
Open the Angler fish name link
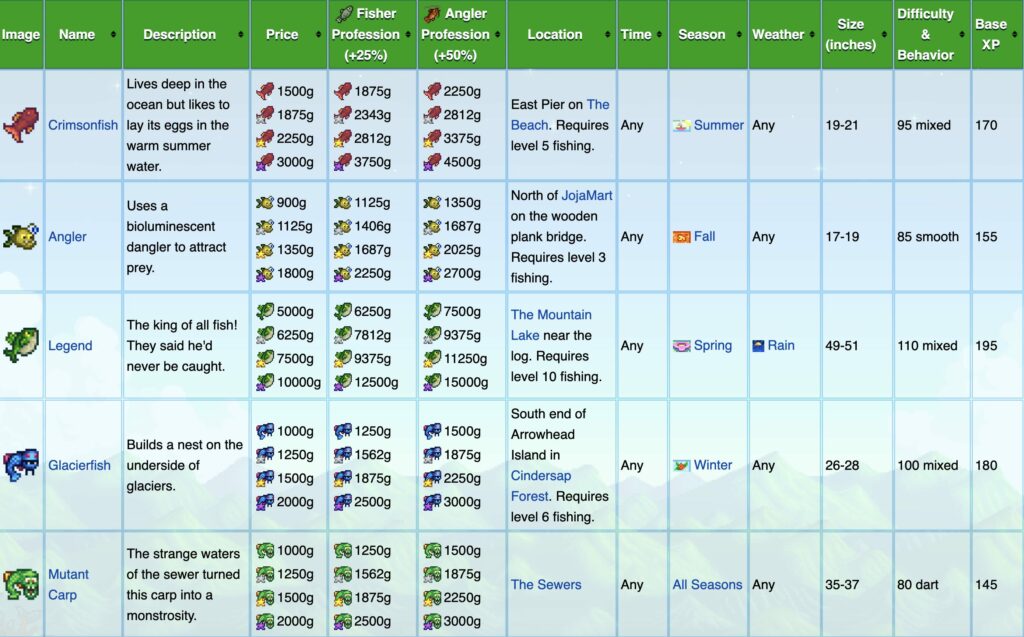click(67, 237)
